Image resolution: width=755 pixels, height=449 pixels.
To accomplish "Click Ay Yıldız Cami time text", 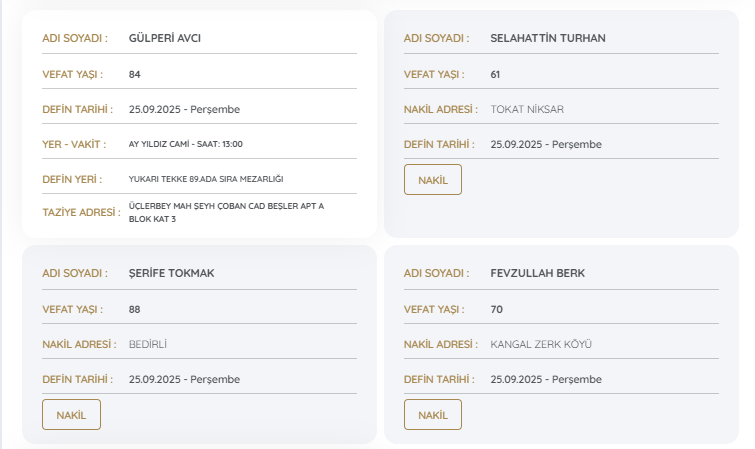I will pos(185,144).
